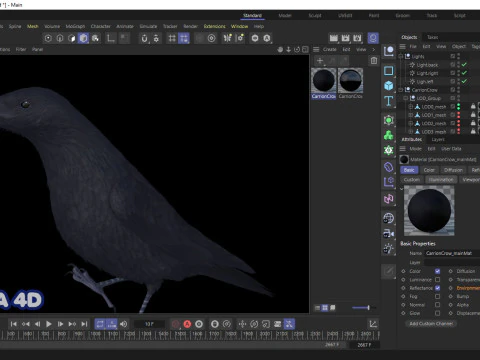Jump to next frame
480x360 pixels.
point(60,324)
